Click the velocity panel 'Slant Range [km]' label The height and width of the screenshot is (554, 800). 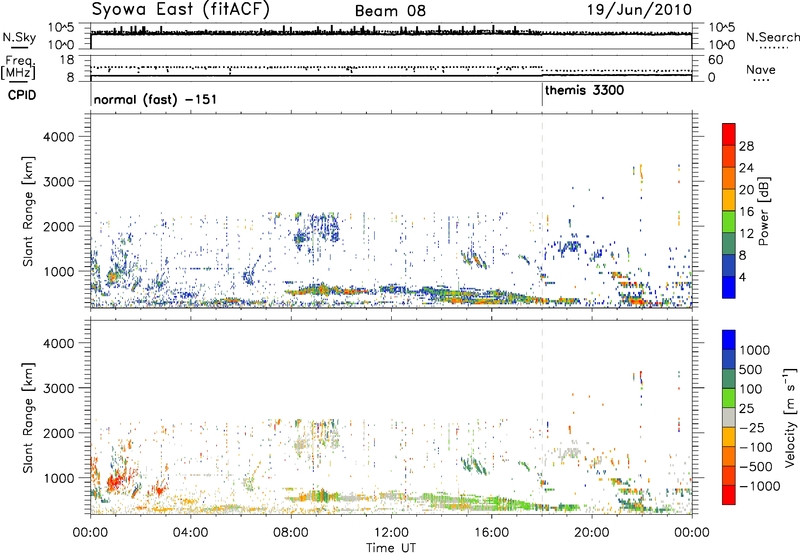(x=28, y=417)
